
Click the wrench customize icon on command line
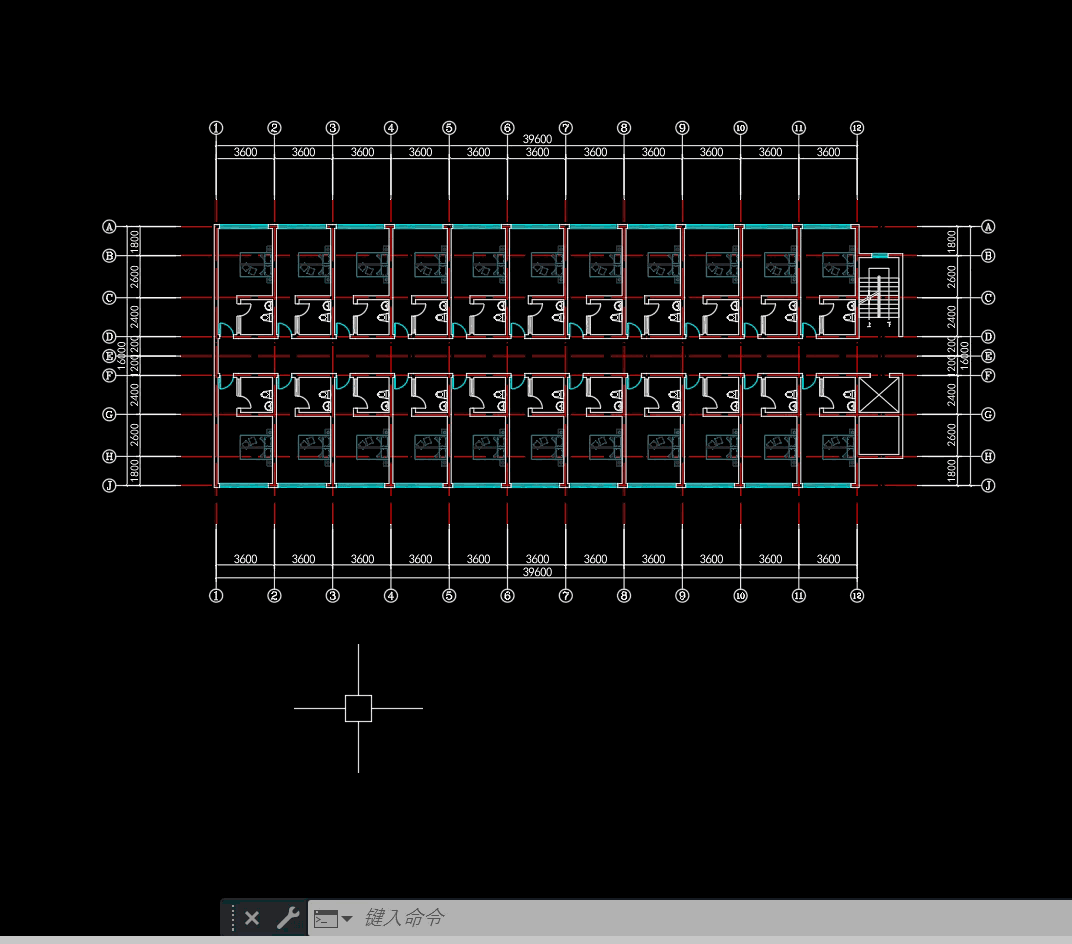pos(288,918)
